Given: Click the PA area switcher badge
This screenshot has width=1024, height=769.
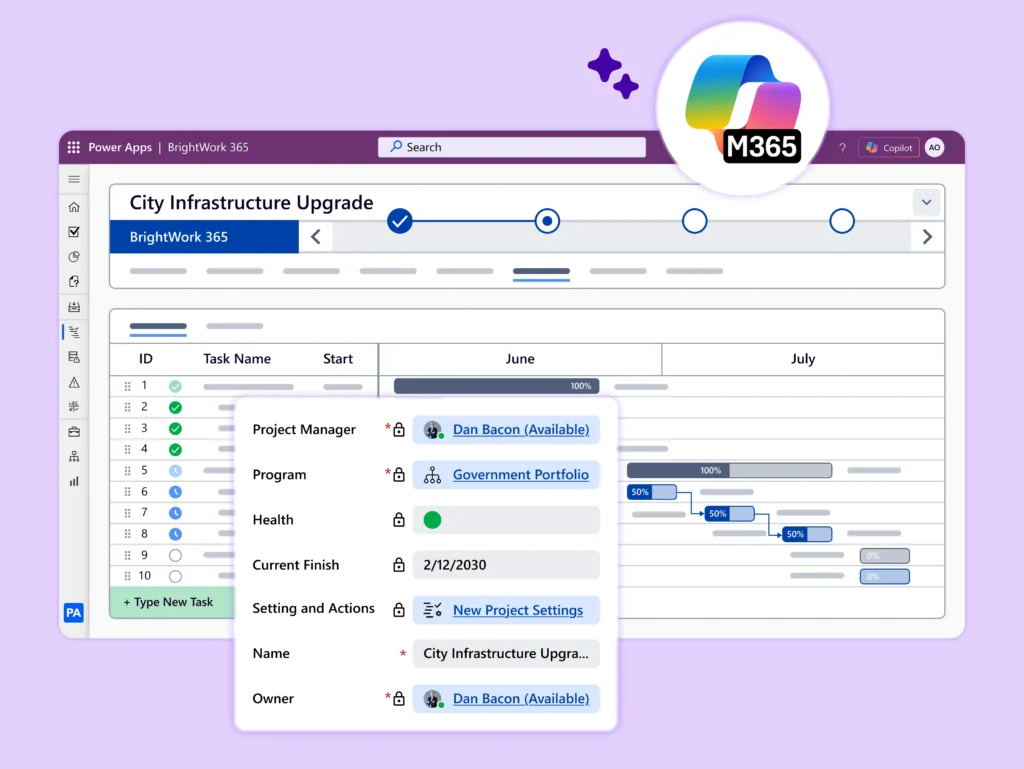Looking at the screenshot, I should (x=74, y=612).
